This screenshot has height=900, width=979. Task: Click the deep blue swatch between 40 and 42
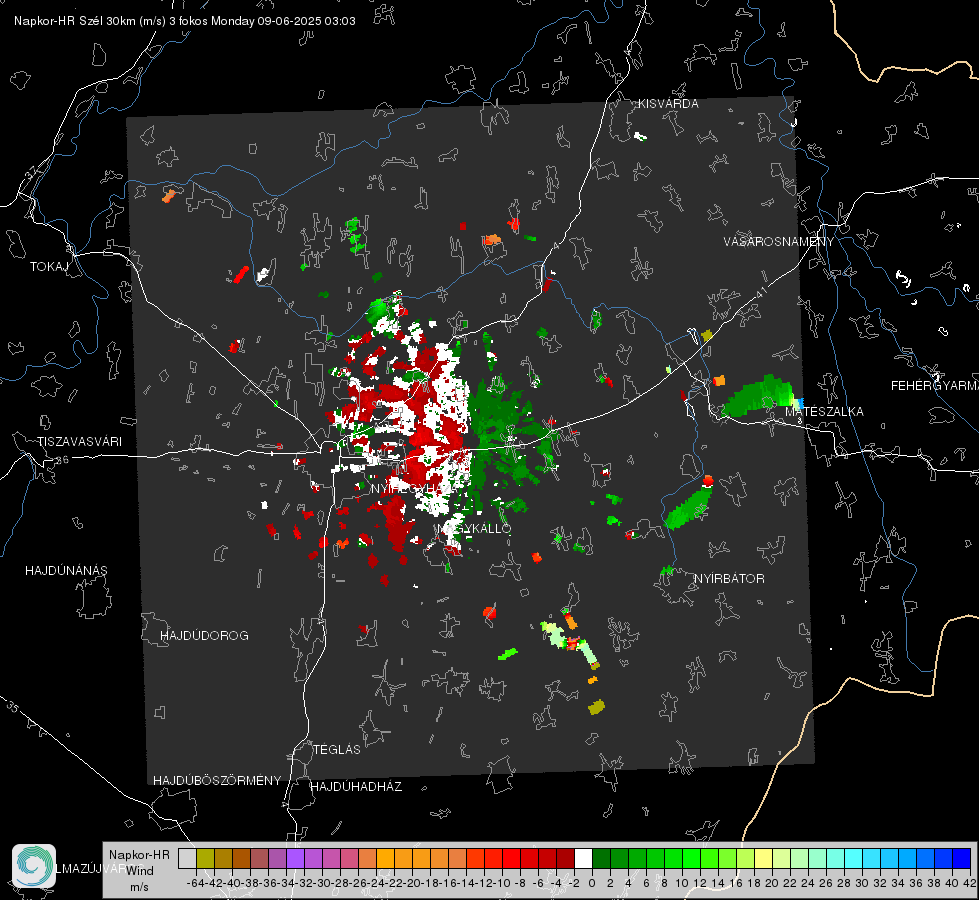point(962,858)
